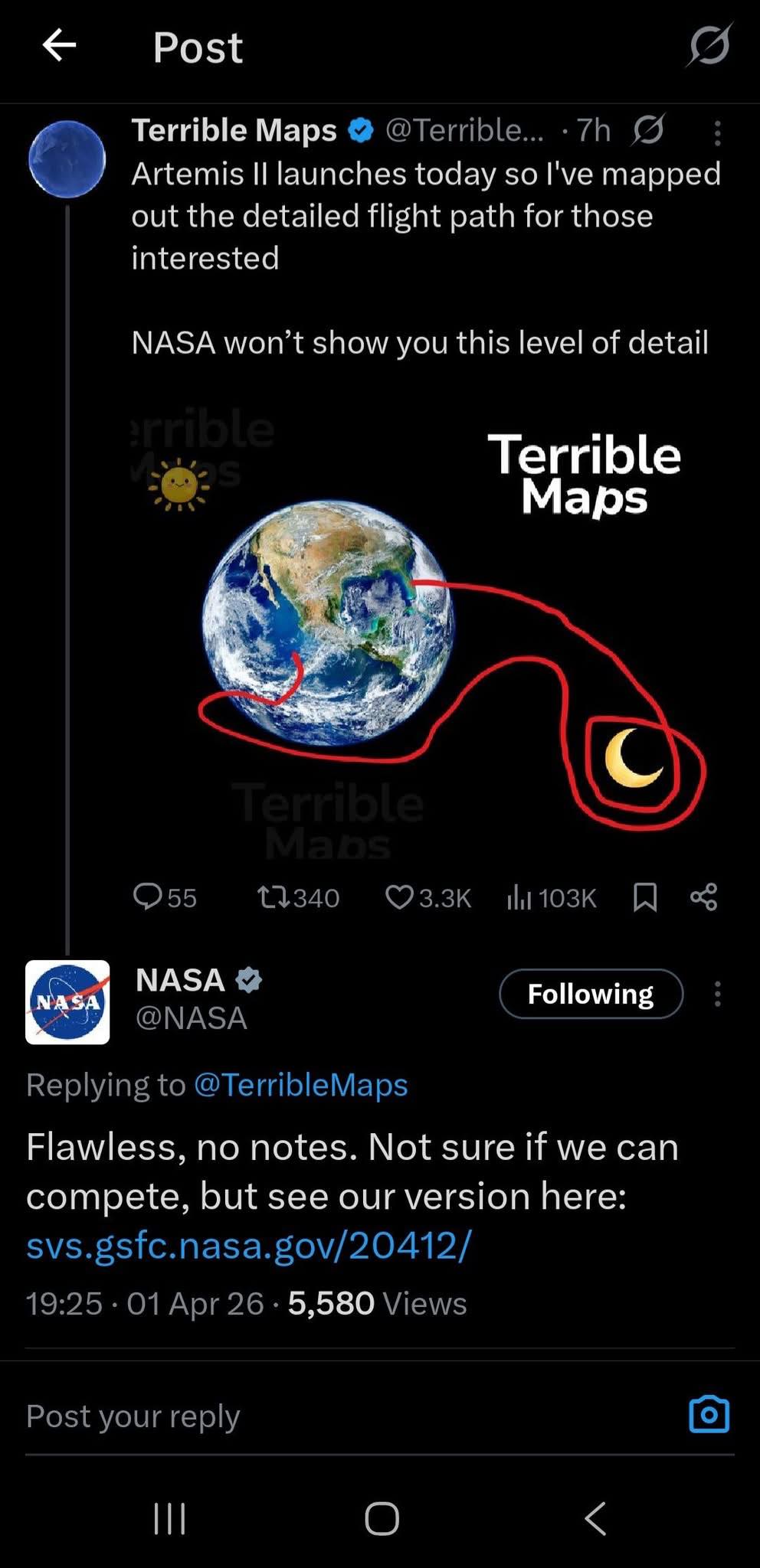Share the Terrible Maps post

click(703, 897)
